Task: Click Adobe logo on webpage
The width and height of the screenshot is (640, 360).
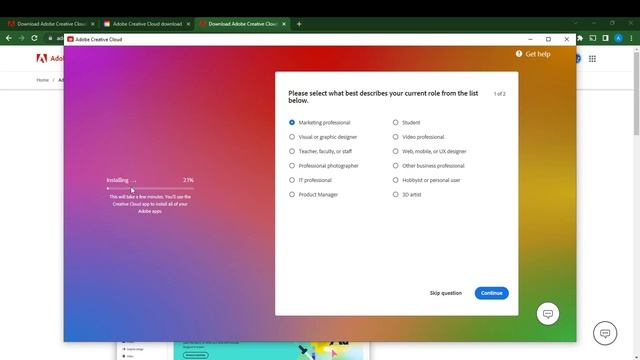Action: pos(42,58)
